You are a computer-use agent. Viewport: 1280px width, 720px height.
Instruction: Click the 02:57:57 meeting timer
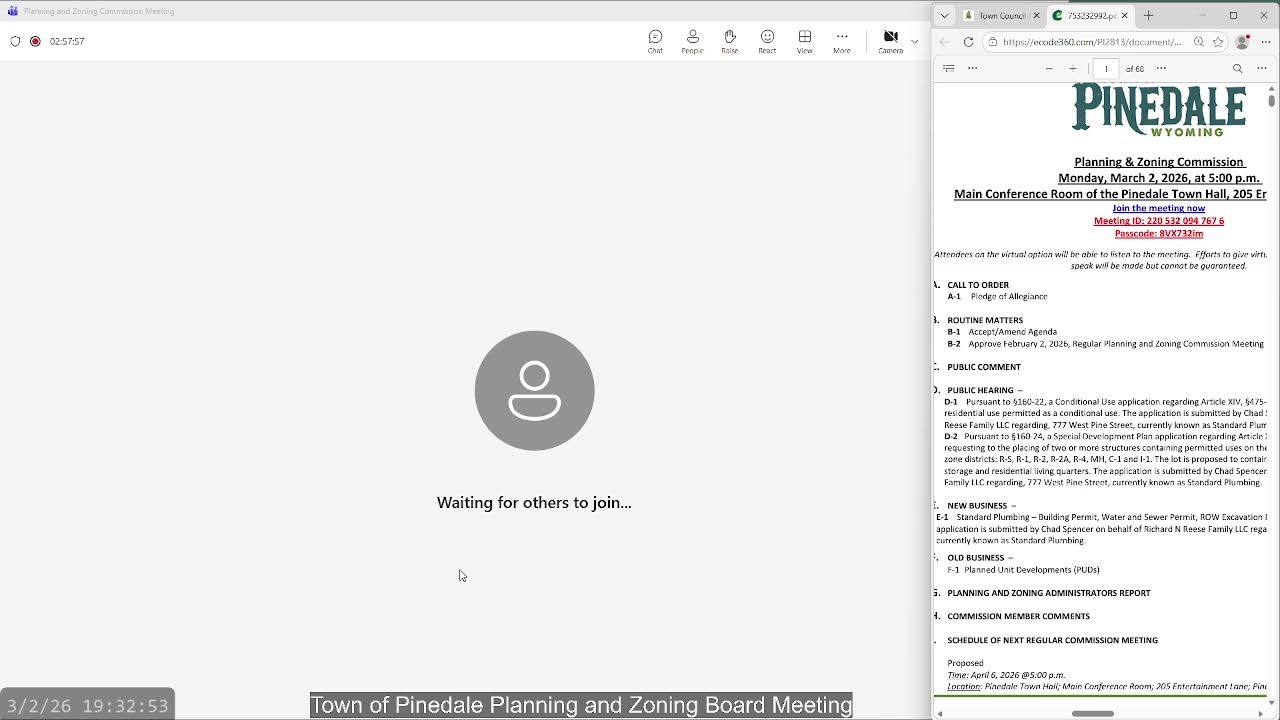67,41
